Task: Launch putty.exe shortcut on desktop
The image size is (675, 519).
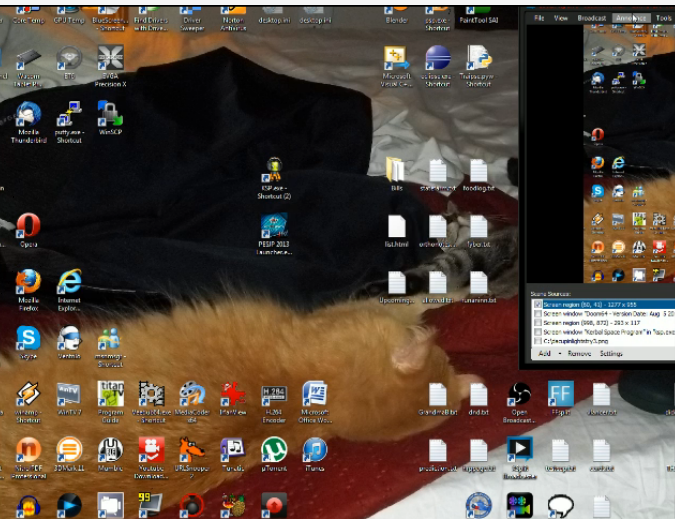Action: [x=69, y=122]
